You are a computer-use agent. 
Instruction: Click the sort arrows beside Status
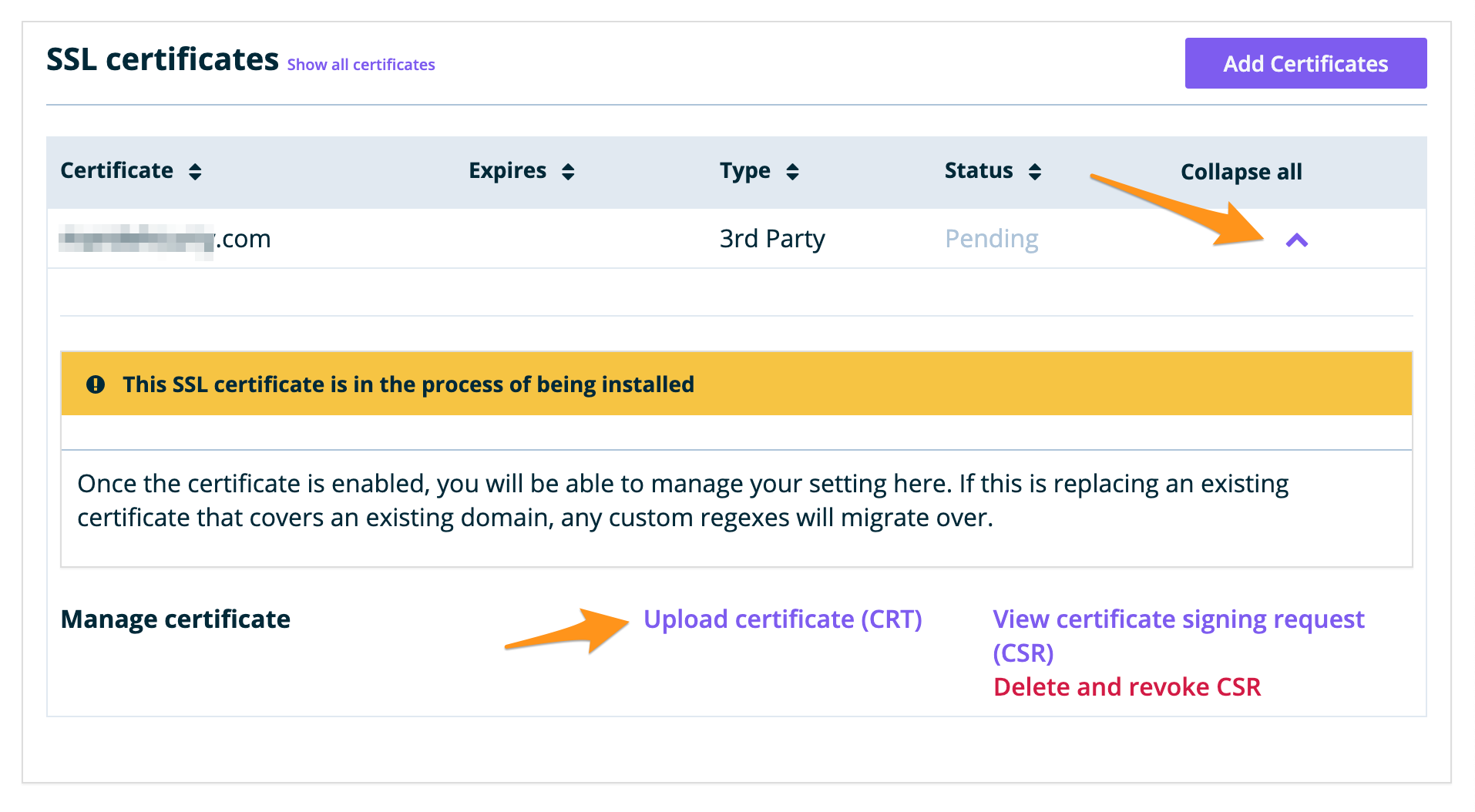[x=1035, y=172]
